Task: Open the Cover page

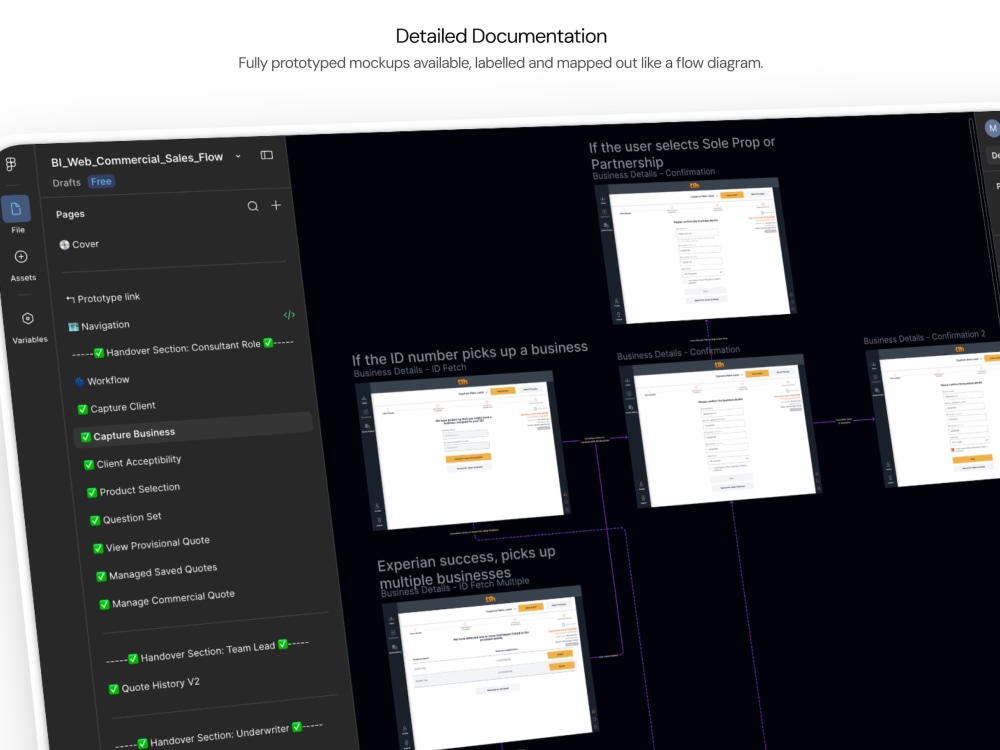Action: point(79,244)
